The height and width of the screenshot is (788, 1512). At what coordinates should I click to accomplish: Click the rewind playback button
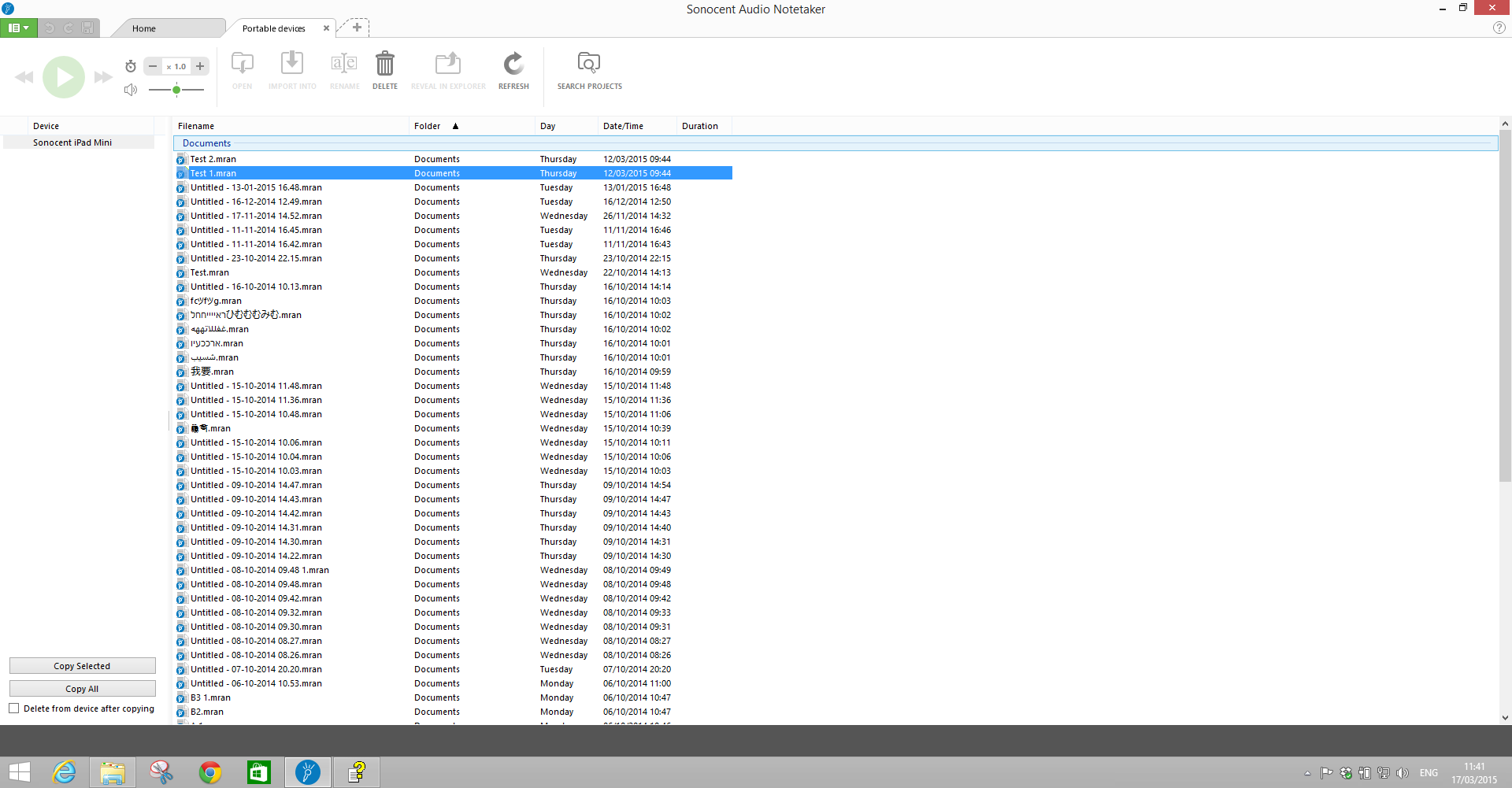click(x=24, y=77)
